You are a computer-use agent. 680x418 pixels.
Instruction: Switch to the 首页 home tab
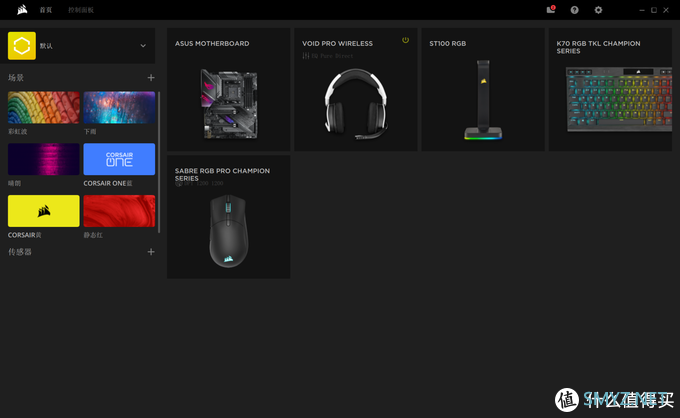(x=46, y=10)
